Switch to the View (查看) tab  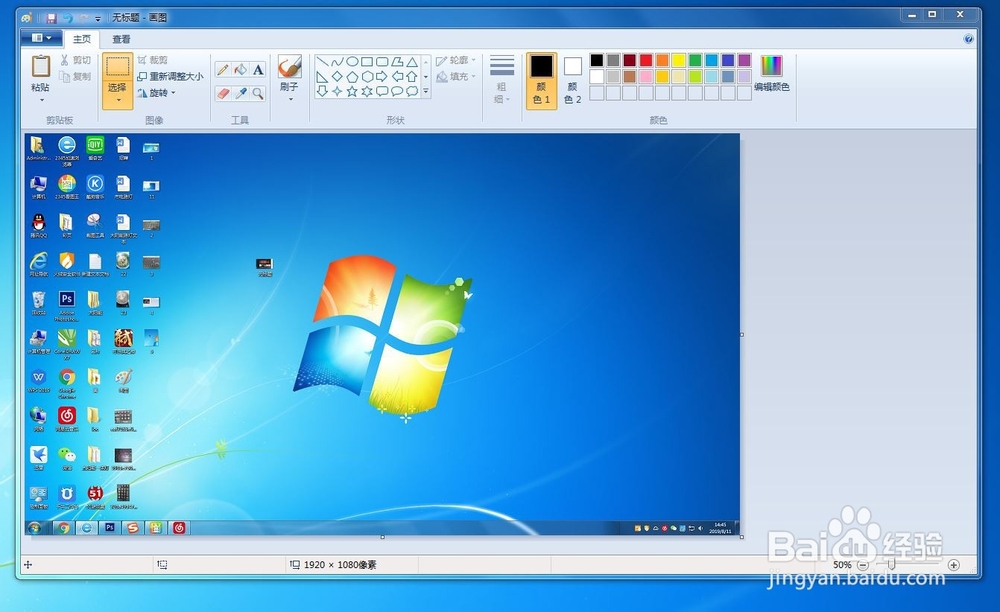121,39
